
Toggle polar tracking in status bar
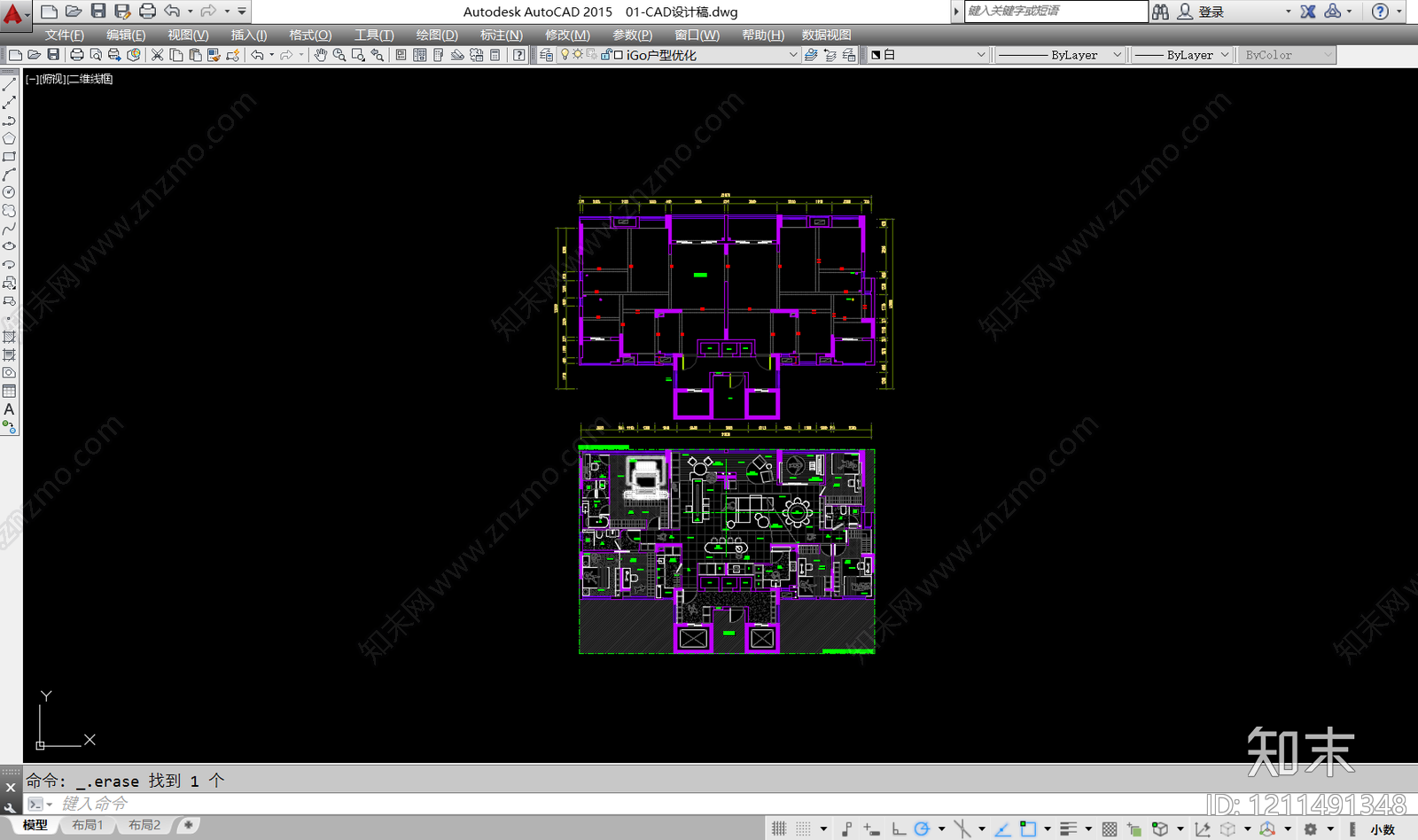point(922,828)
